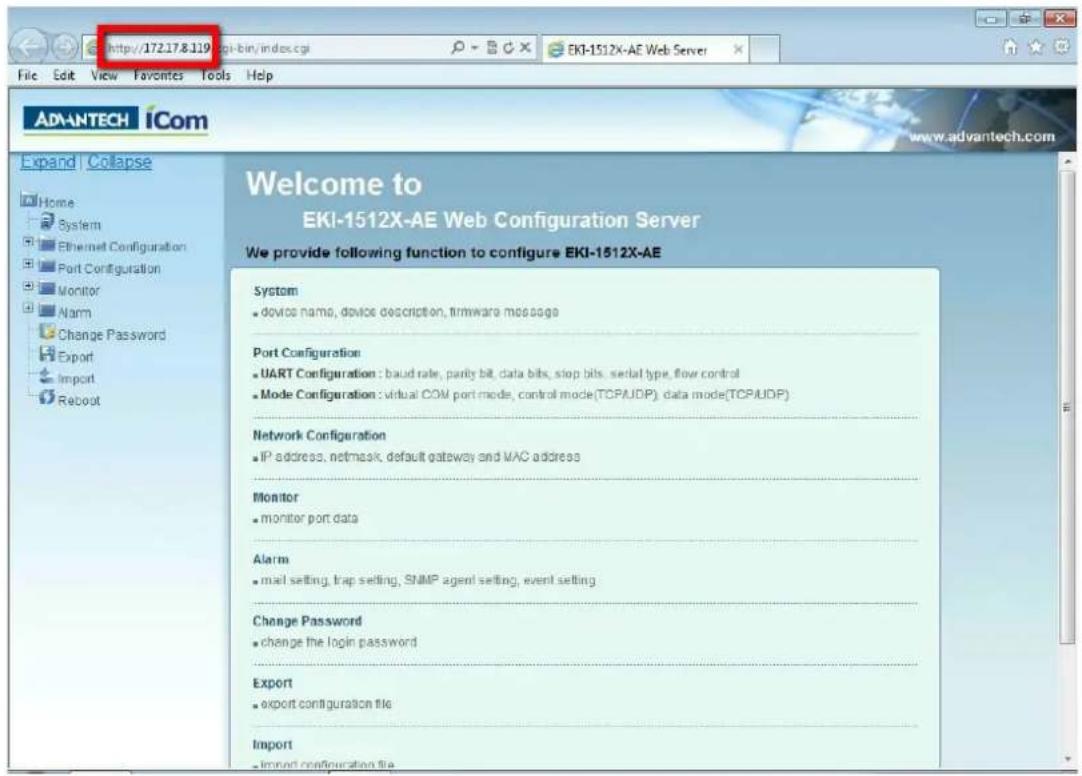Click the Home folder icon in tree
This screenshot has width=1082, height=776.
coord(28,200)
